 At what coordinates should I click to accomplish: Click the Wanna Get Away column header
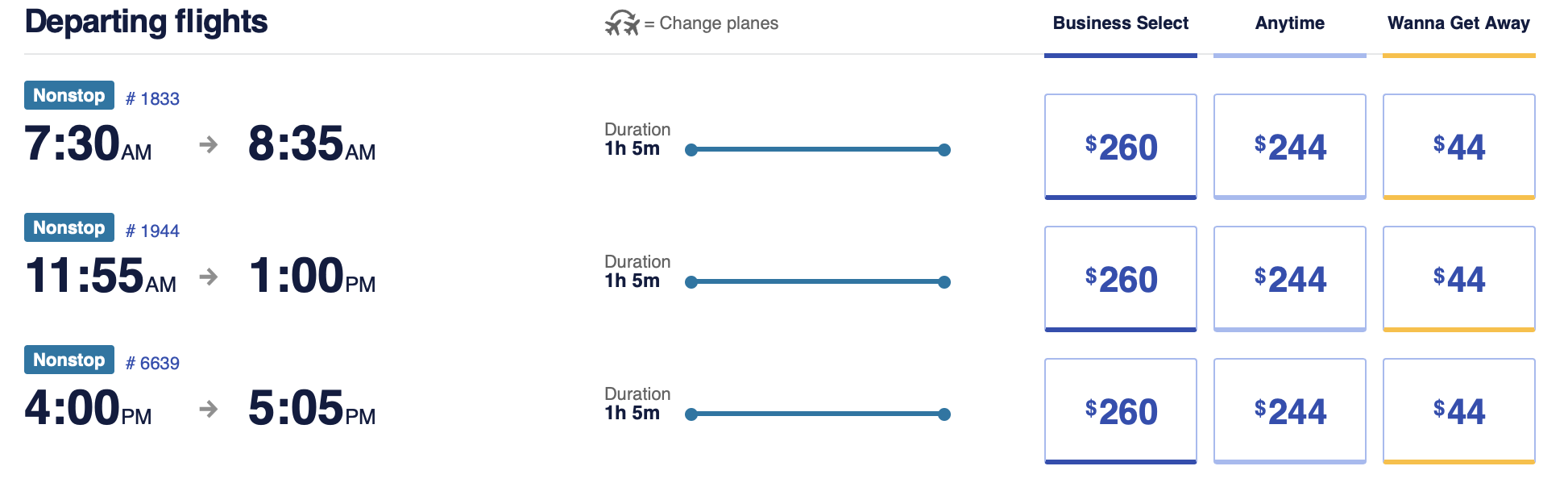(x=1459, y=23)
